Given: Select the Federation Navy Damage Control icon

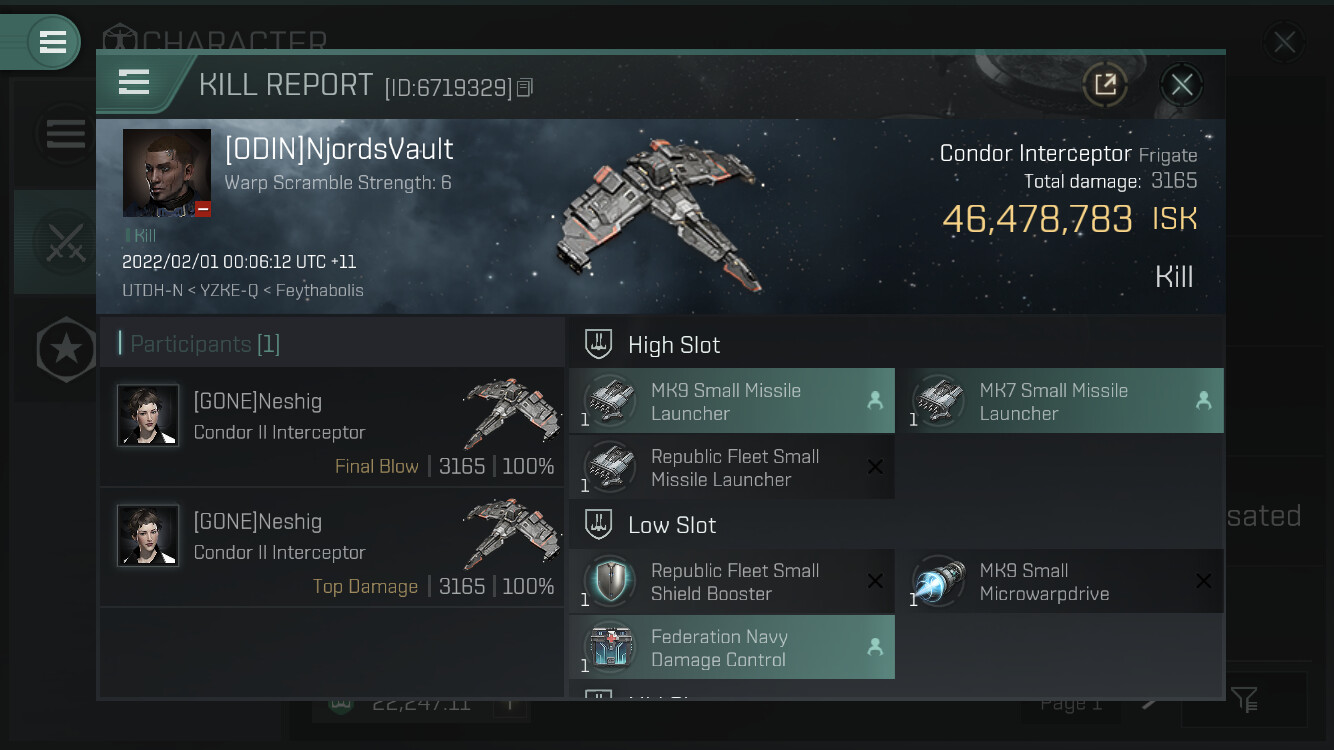Looking at the screenshot, I should pos(610,647).
